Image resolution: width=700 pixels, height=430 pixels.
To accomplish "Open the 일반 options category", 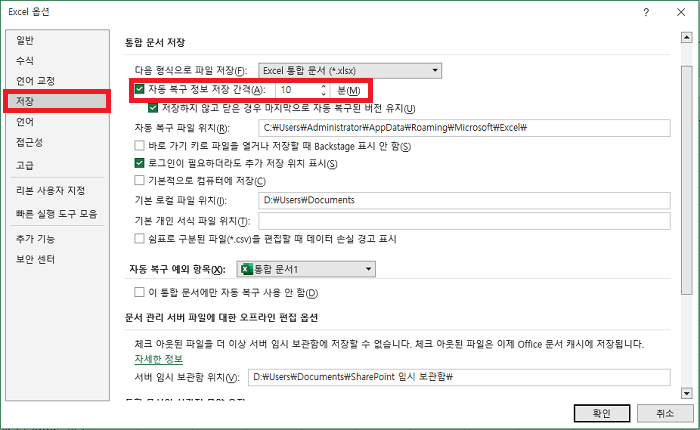I will [x=25, y=40].
